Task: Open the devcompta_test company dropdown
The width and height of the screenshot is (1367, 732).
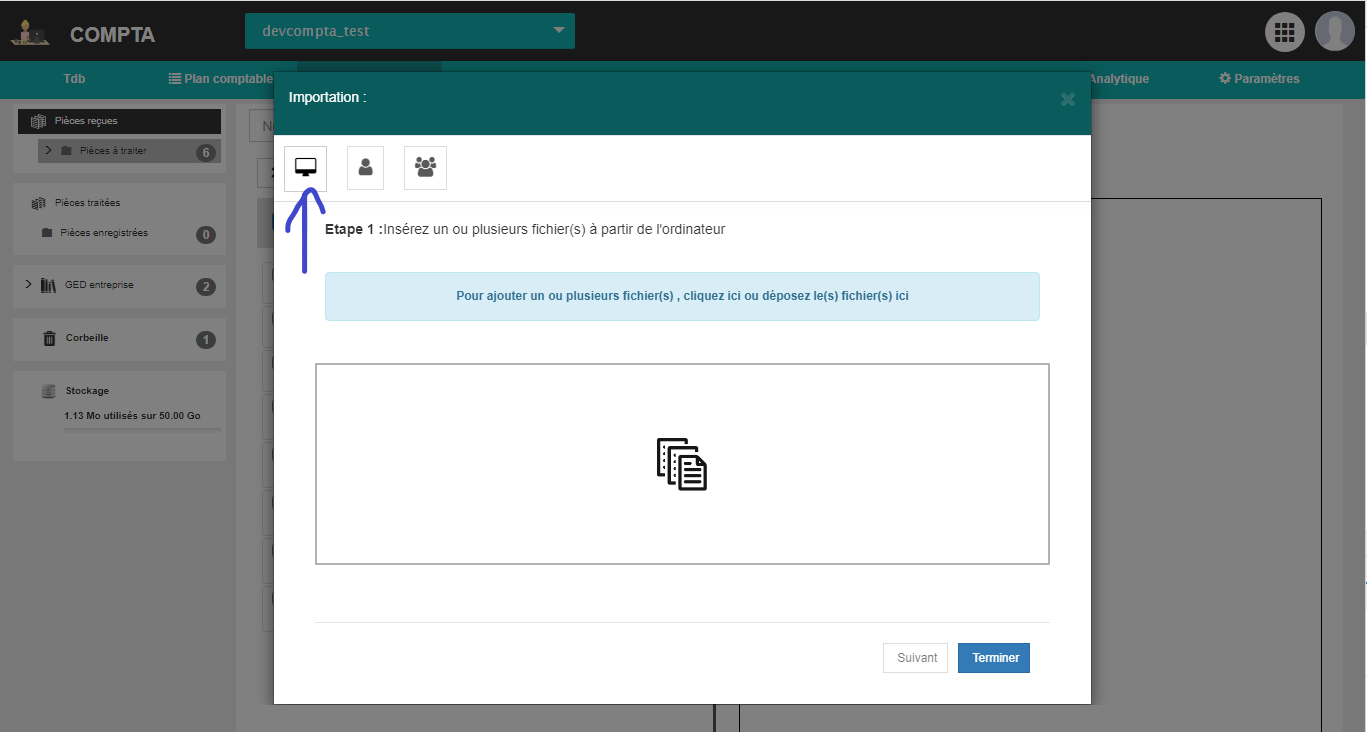Action: [x=410, y=31]
